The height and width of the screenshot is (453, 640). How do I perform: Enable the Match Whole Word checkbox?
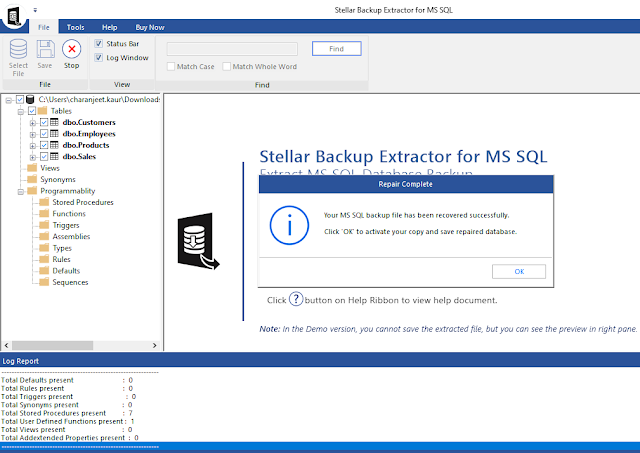[227, 66]
